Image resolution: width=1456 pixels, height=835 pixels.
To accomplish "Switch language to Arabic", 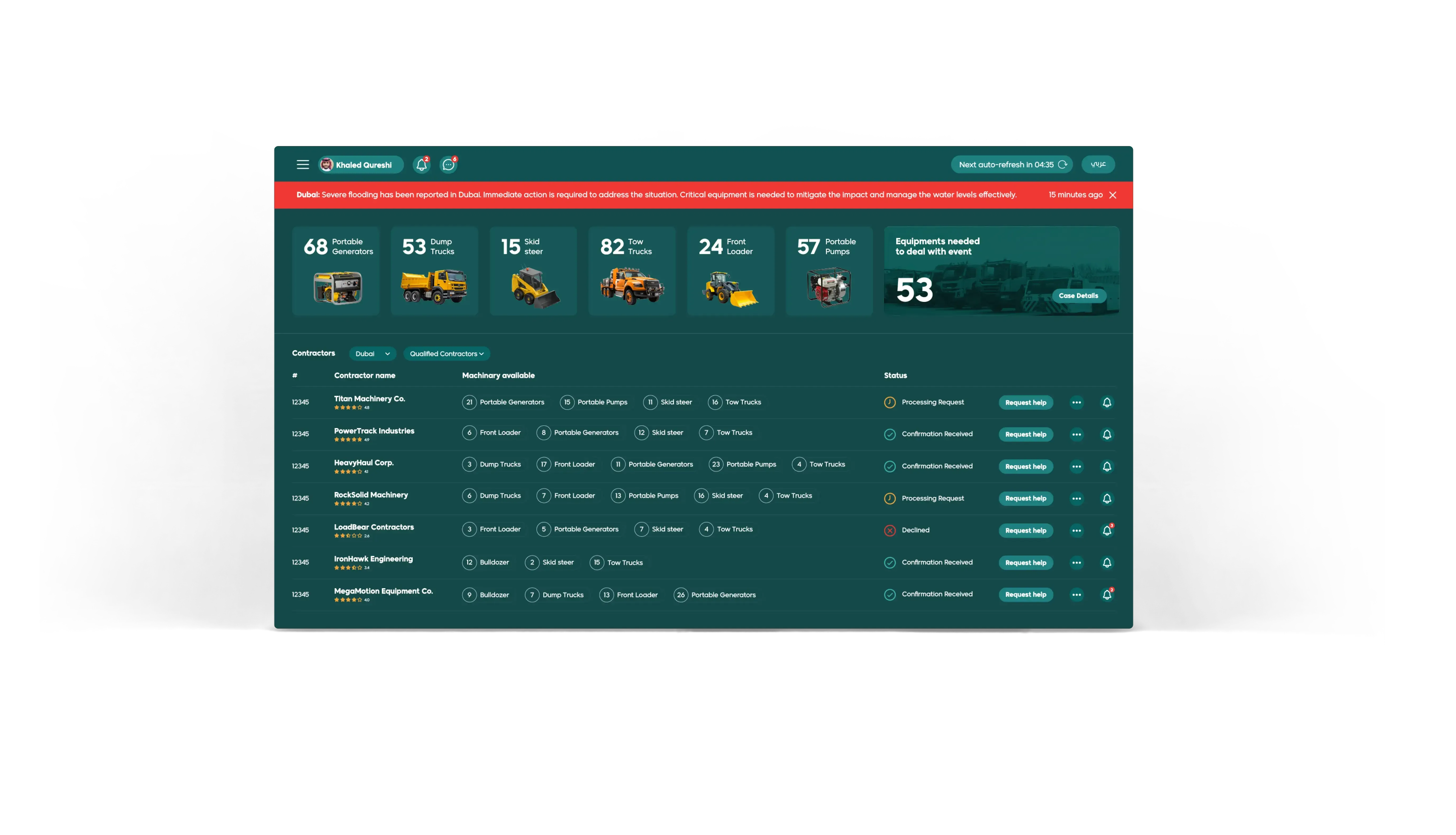I will 1098,165.
